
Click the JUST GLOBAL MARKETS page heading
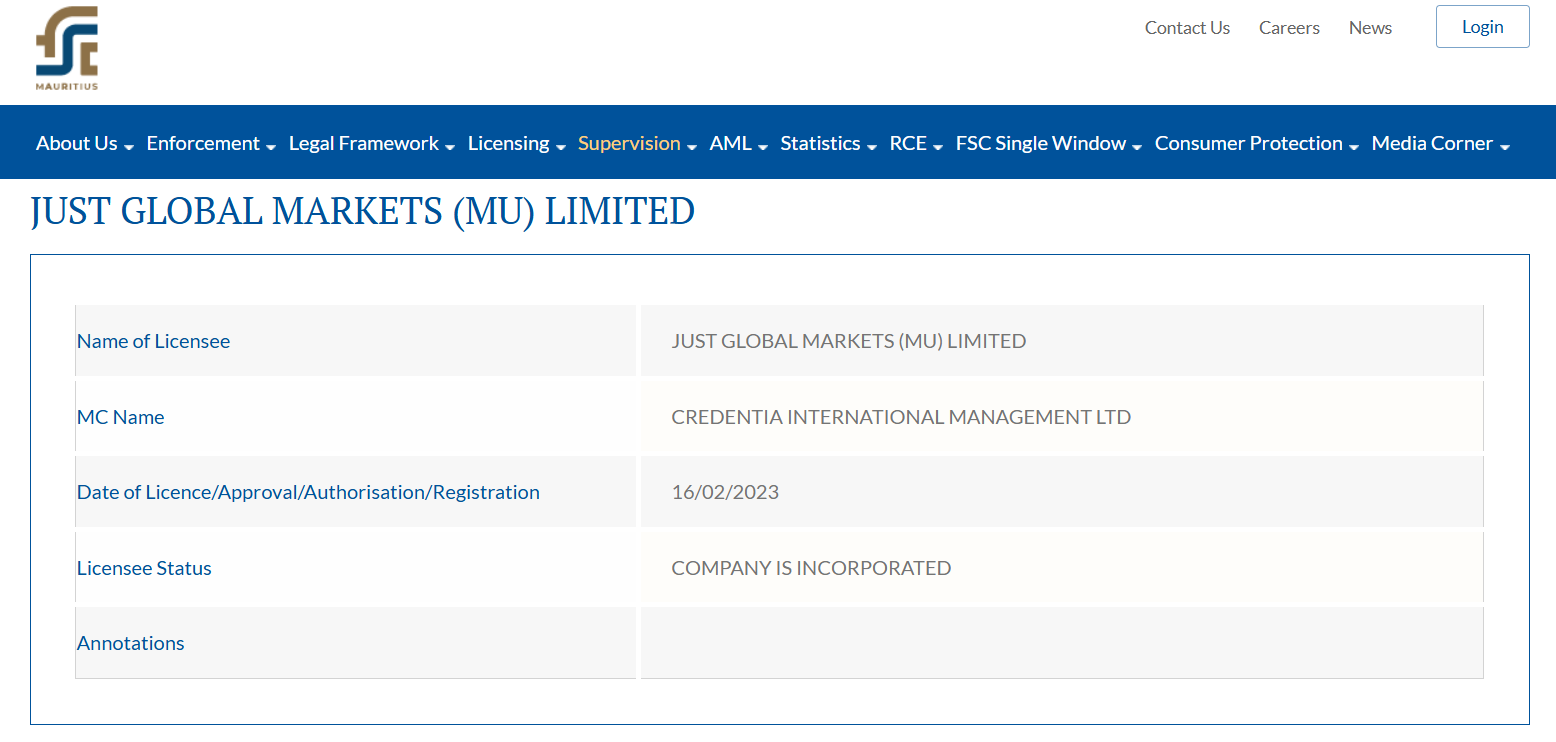(x=362, y=212)
